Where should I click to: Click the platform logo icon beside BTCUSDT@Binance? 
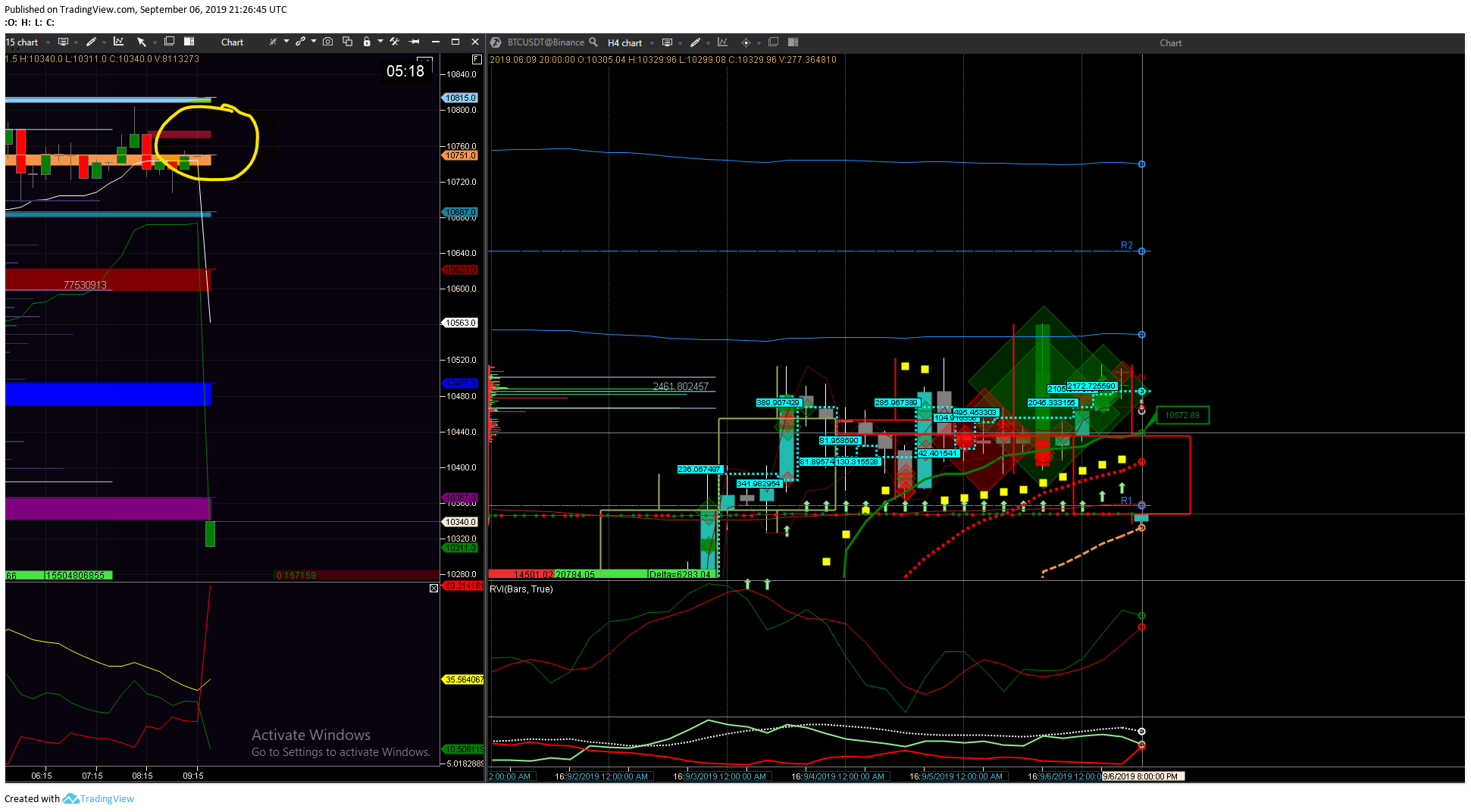496,42
